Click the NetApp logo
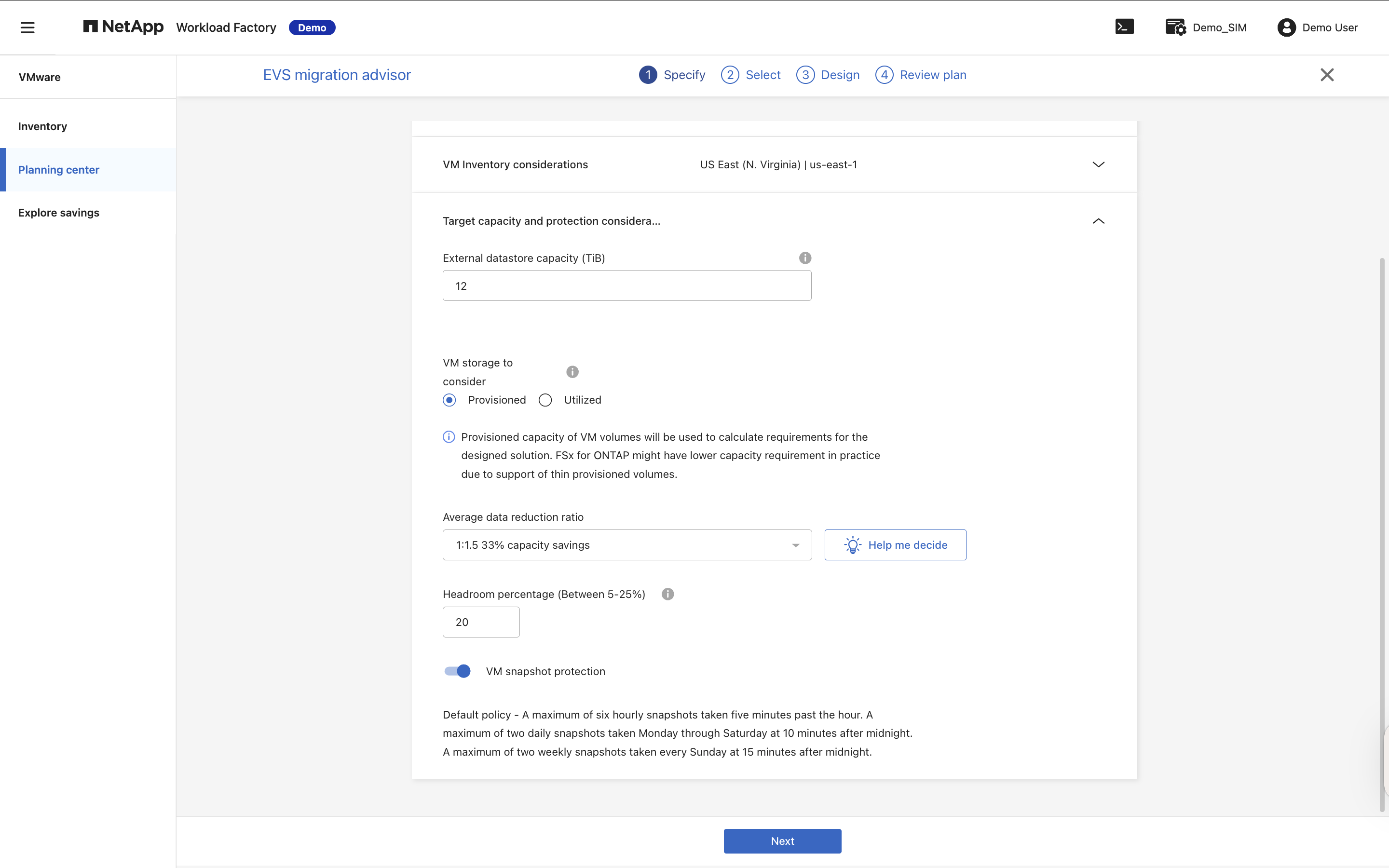Image resolution: width=1389 pixels, height=868 pixels. point(123,27)
